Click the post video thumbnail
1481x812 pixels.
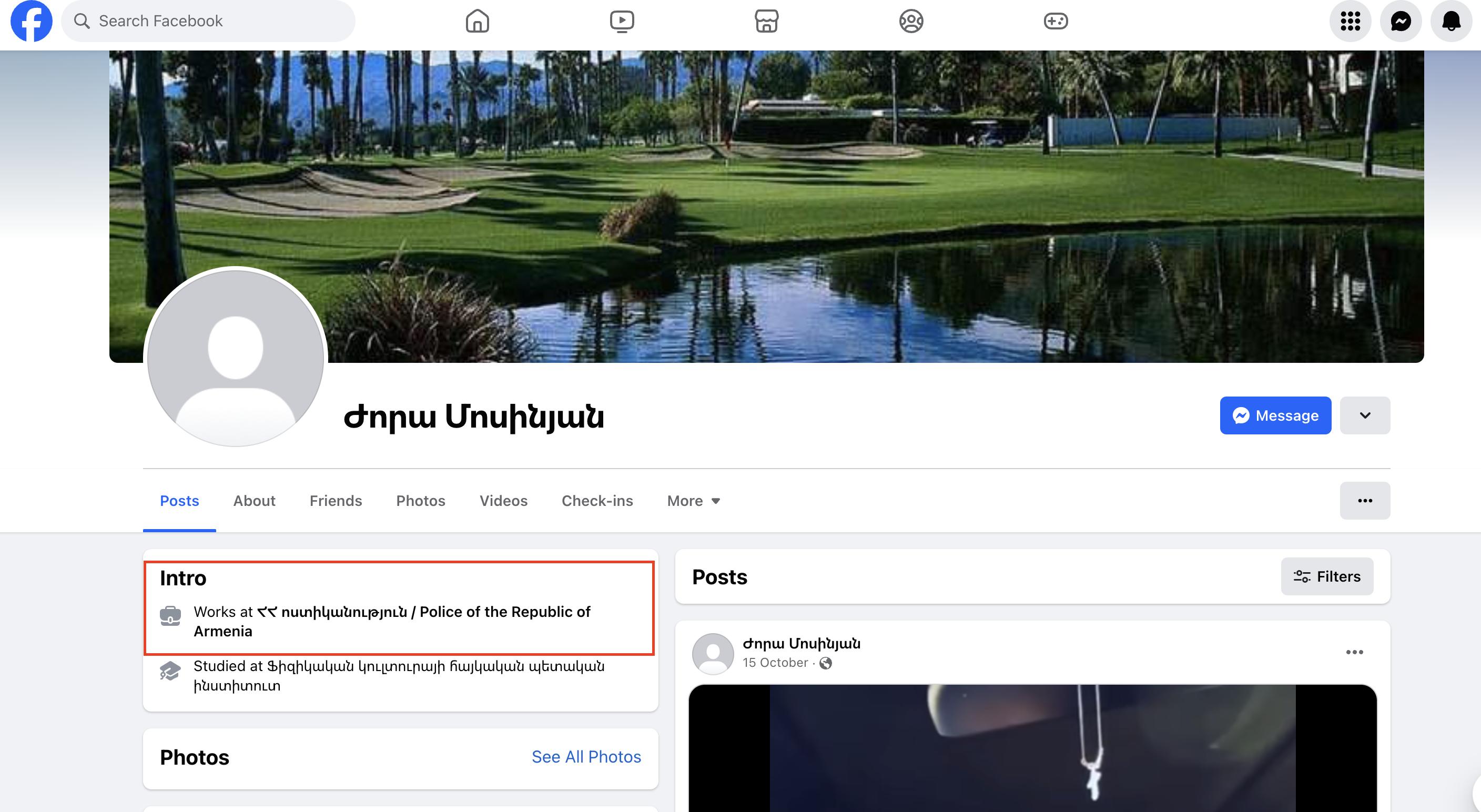(1032, 748)
